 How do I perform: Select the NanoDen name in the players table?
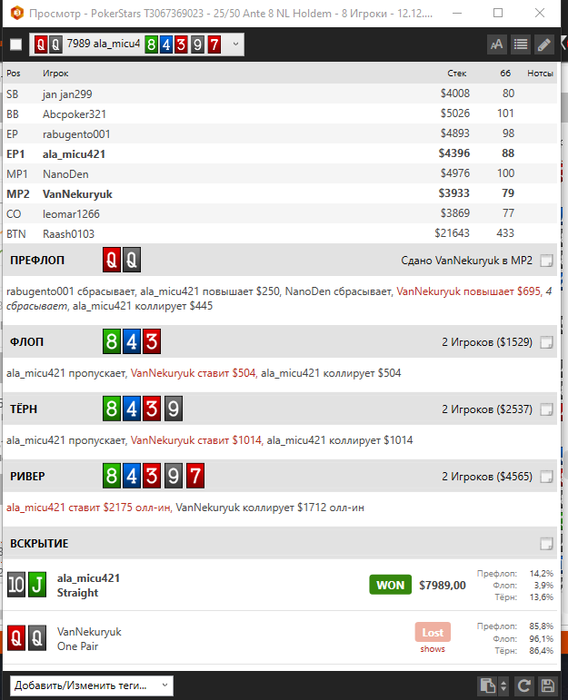point(66,174)
